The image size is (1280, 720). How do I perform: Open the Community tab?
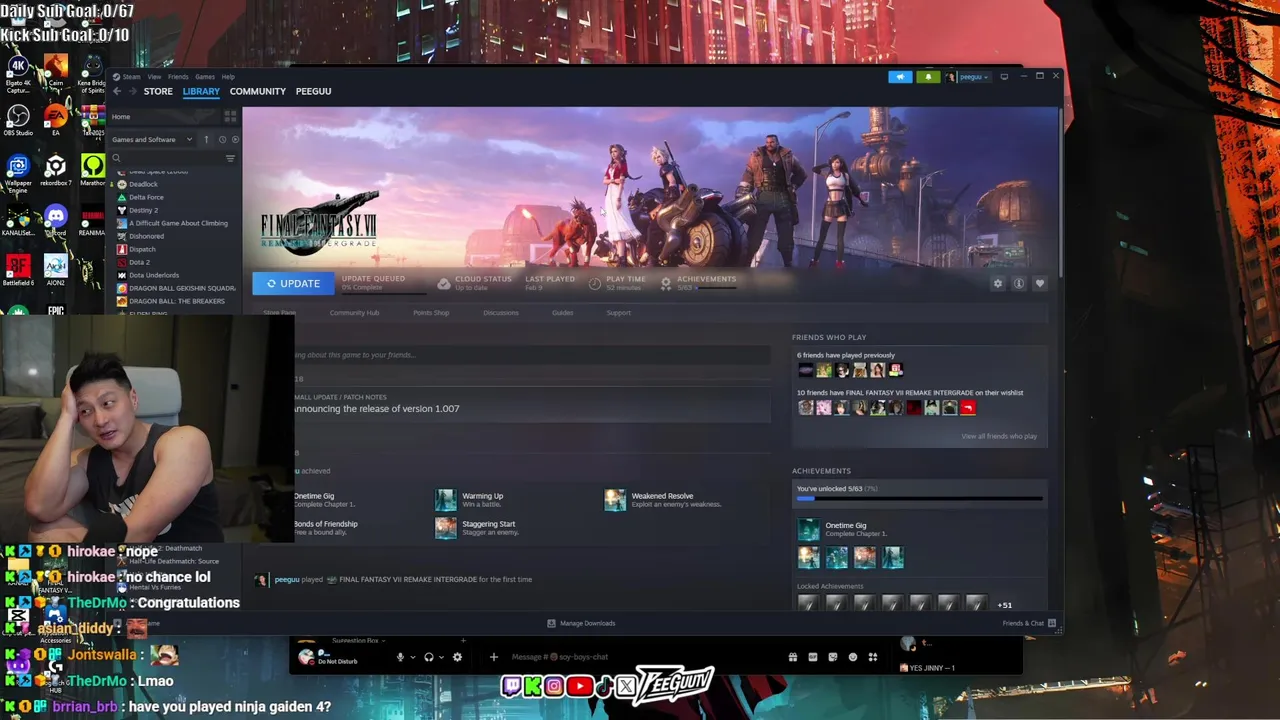pyautogui.click(x=257, y=91)
